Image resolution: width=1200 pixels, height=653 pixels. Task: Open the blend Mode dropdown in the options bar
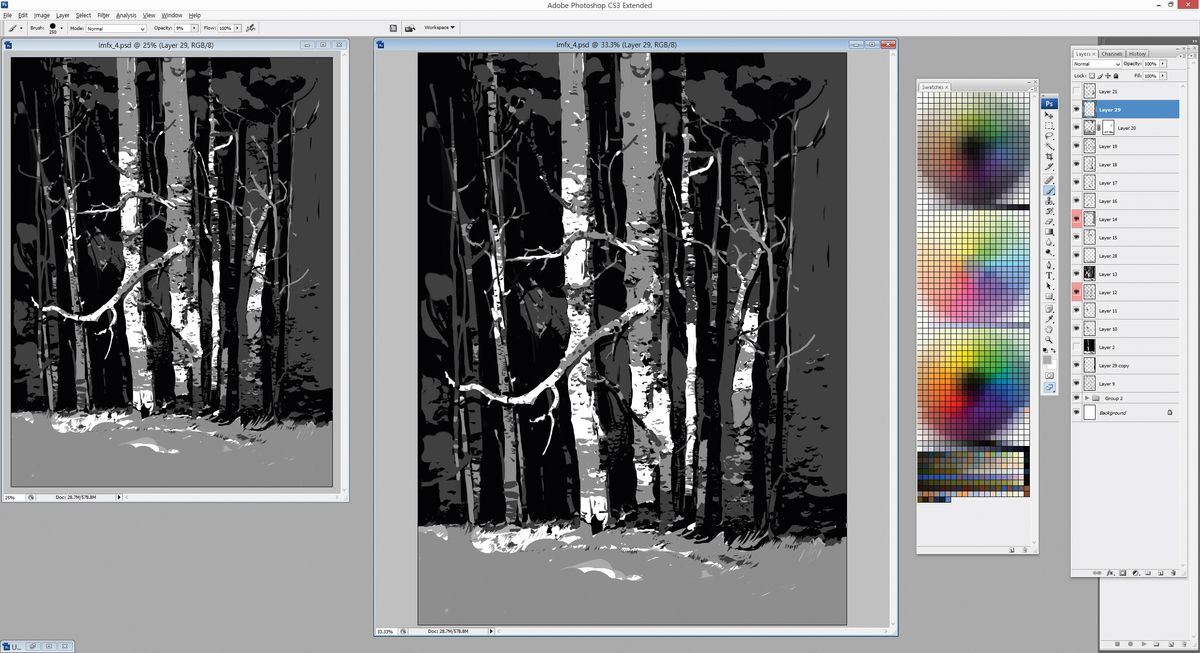pyautogui.click(x=140, y=28)
